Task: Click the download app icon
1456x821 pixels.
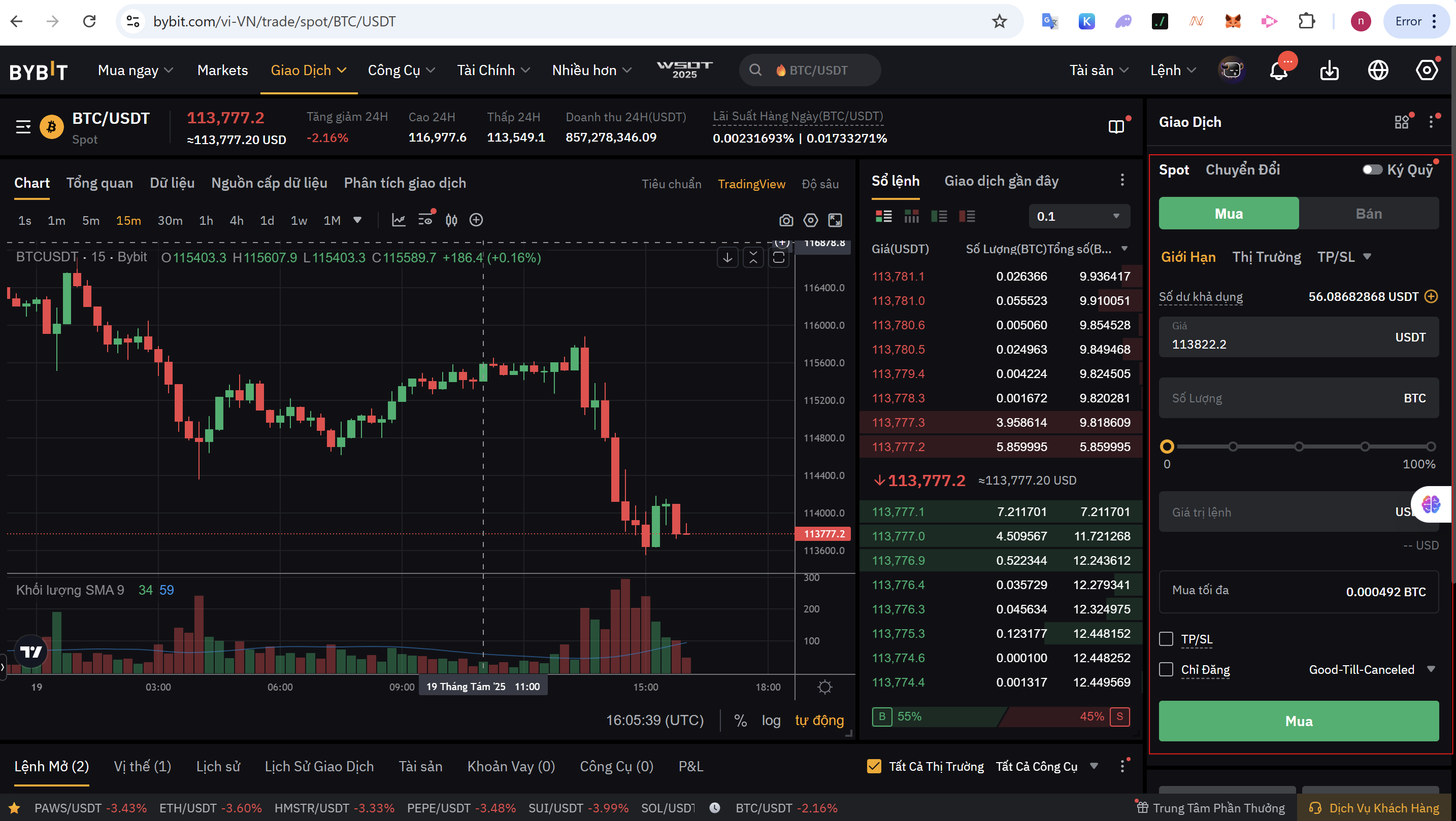Action: pyautogui.click(x=1329, y=71)
